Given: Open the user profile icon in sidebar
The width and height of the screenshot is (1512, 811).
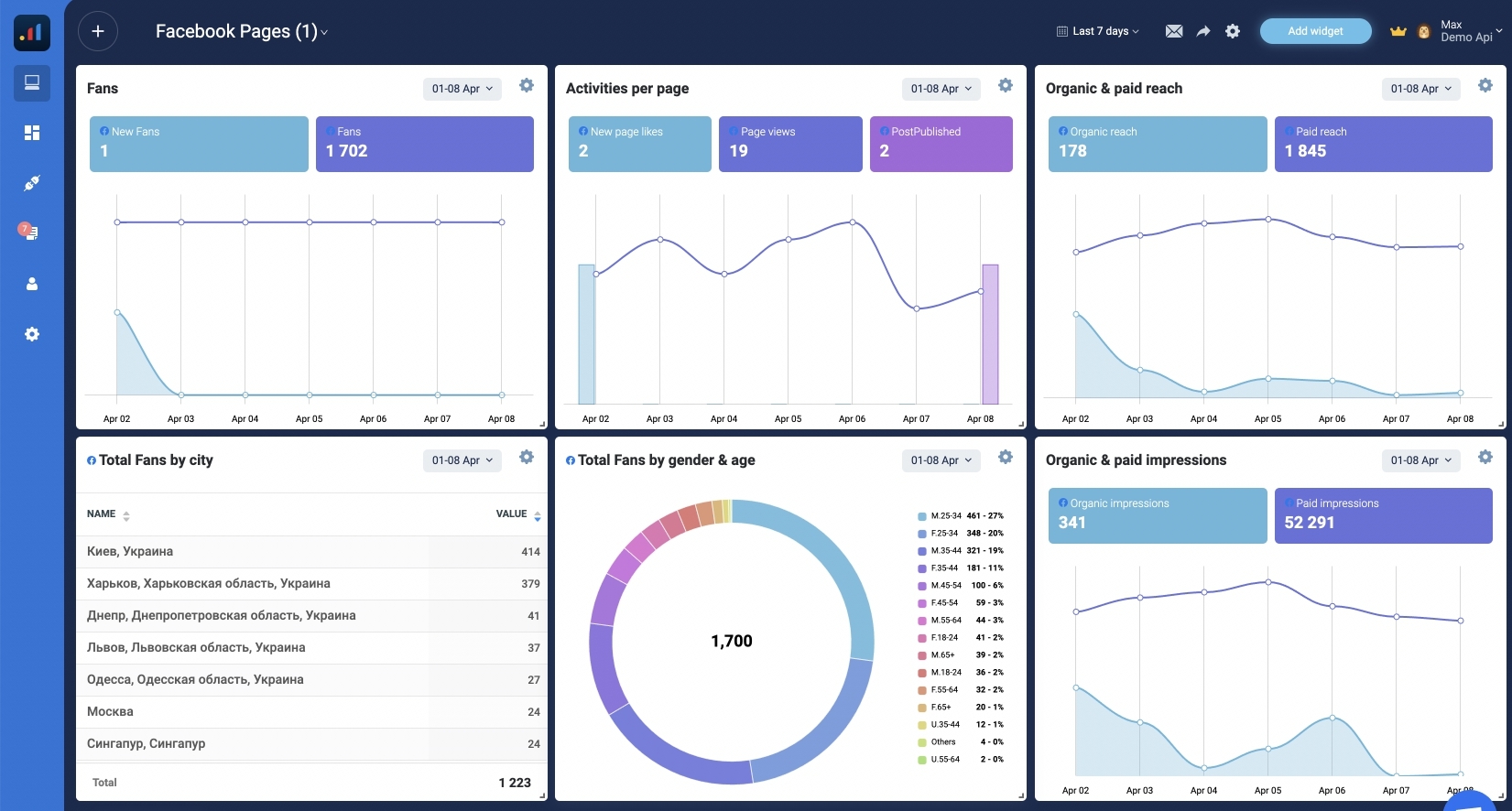Looking at the screenshot, I should click(32, 284).
